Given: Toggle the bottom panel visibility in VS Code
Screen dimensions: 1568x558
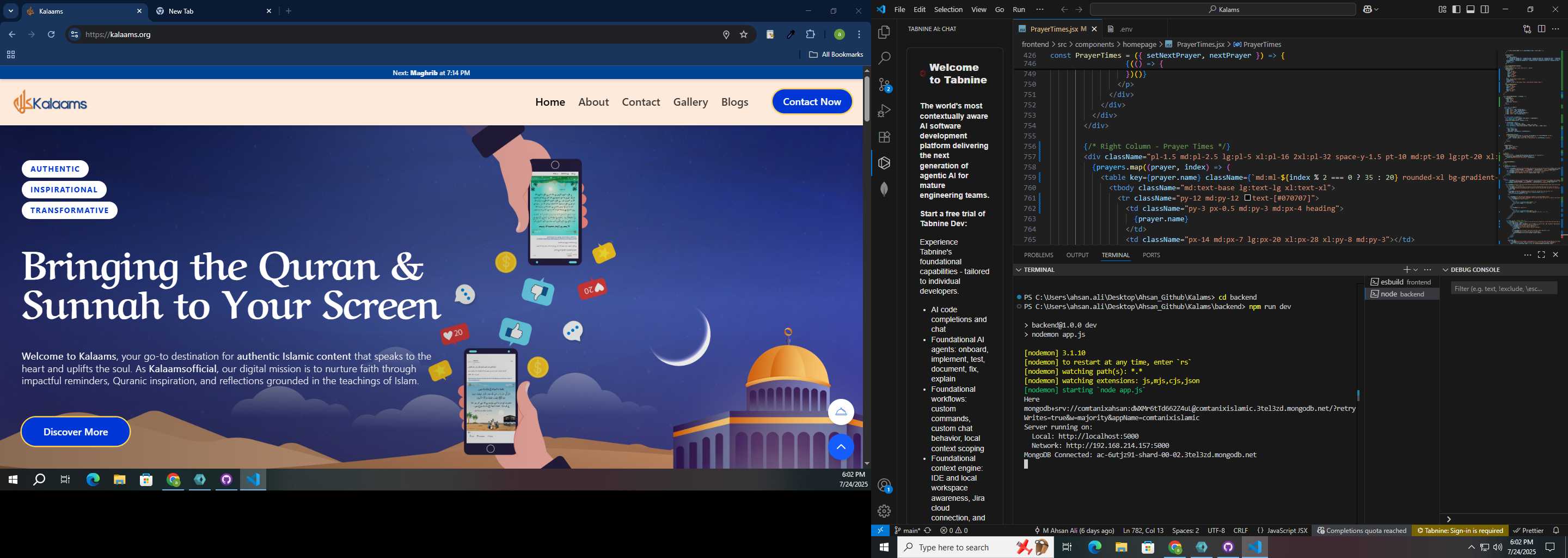Looking at the screenshot, I should pyautogui.click(x=1471, y=10).
